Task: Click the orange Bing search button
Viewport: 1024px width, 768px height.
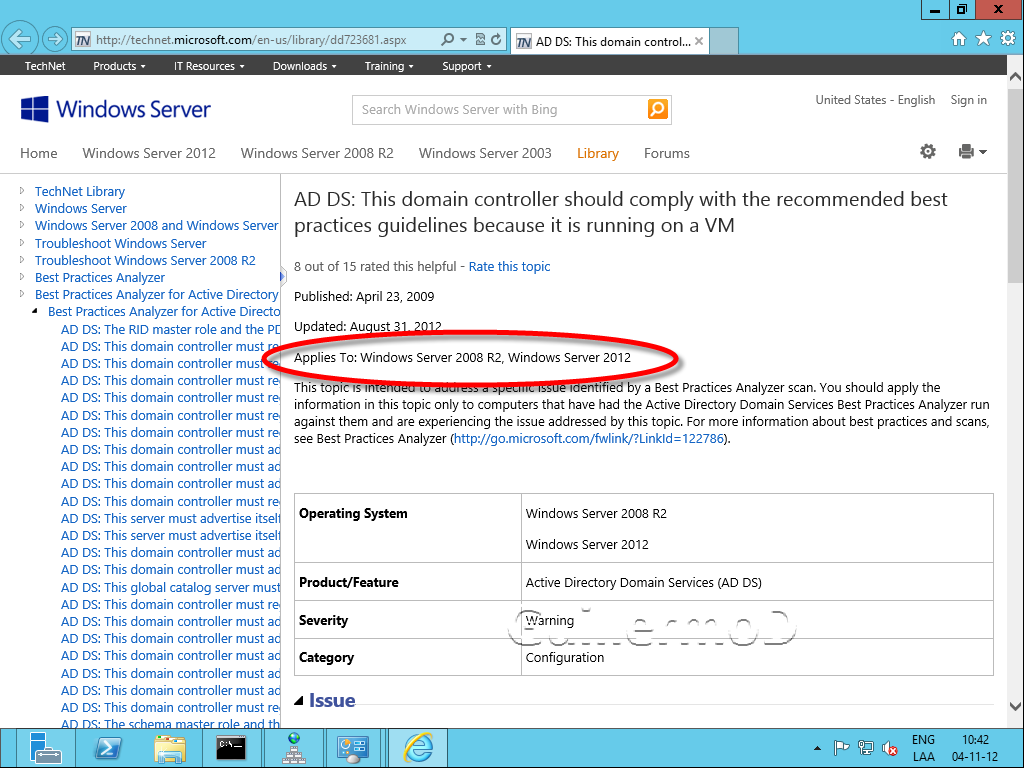Action: (x=657, y=110)
